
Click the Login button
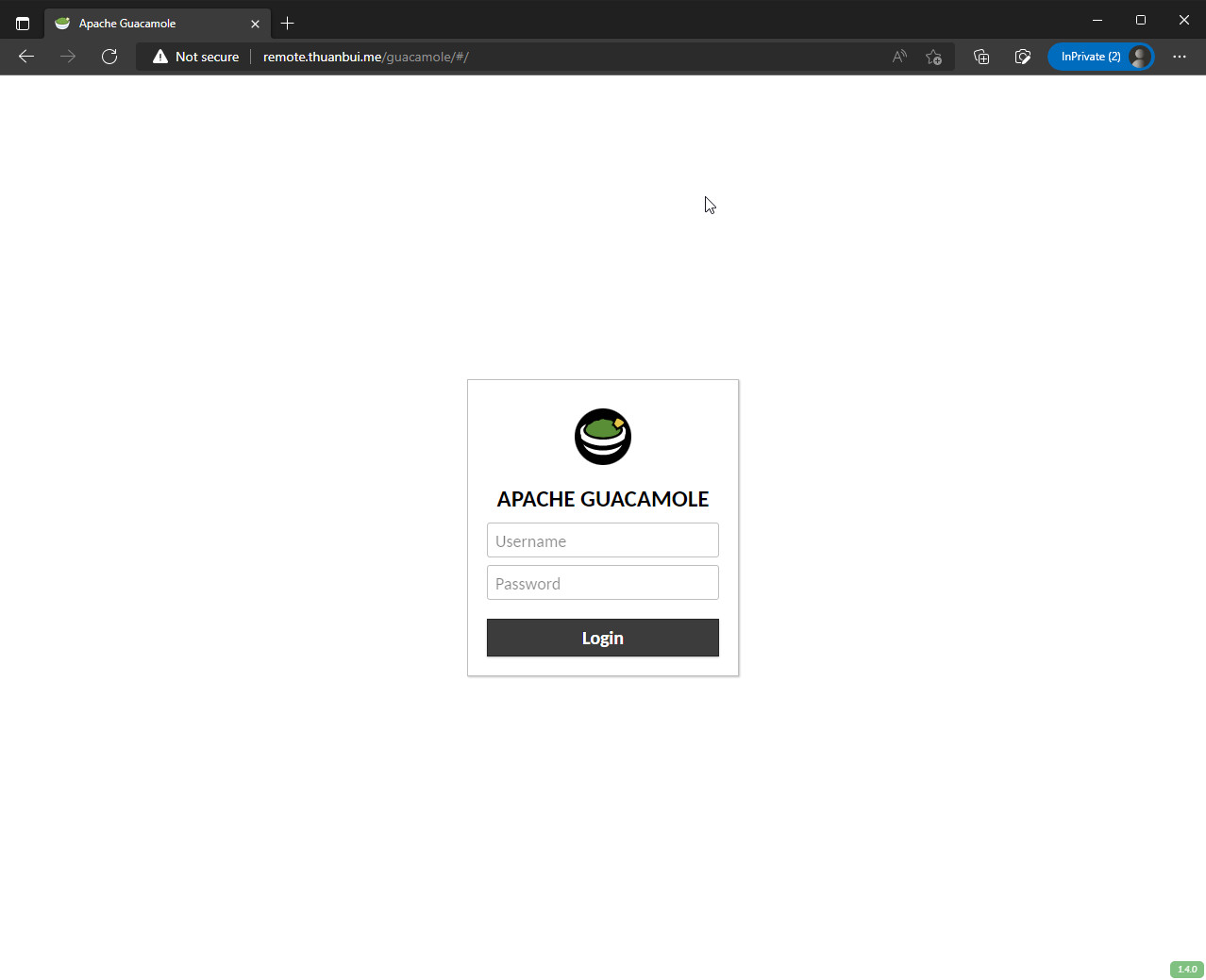602,638
